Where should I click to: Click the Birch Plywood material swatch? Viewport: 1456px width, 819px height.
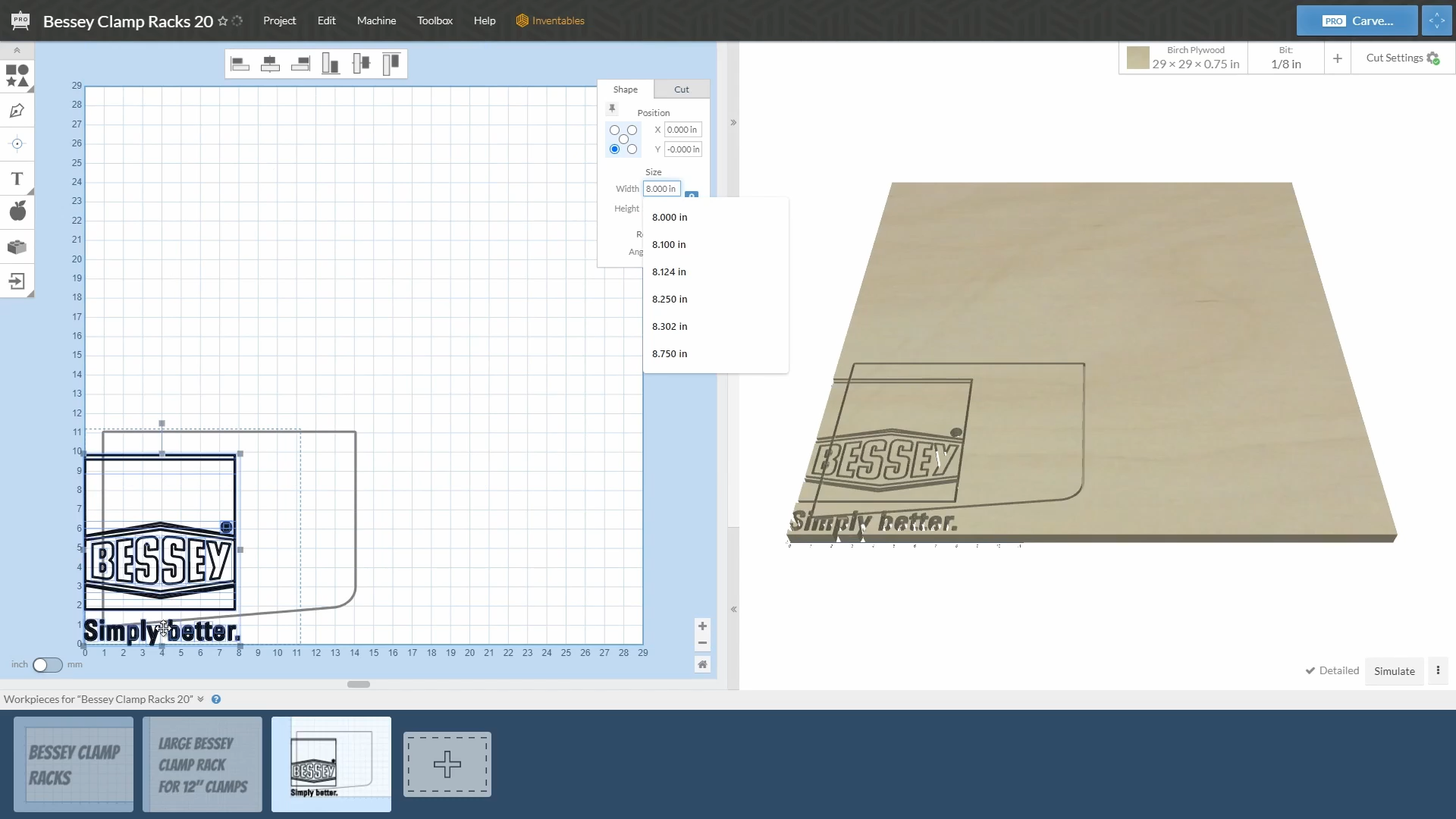pyautogui.click(x=1137, y=58)
